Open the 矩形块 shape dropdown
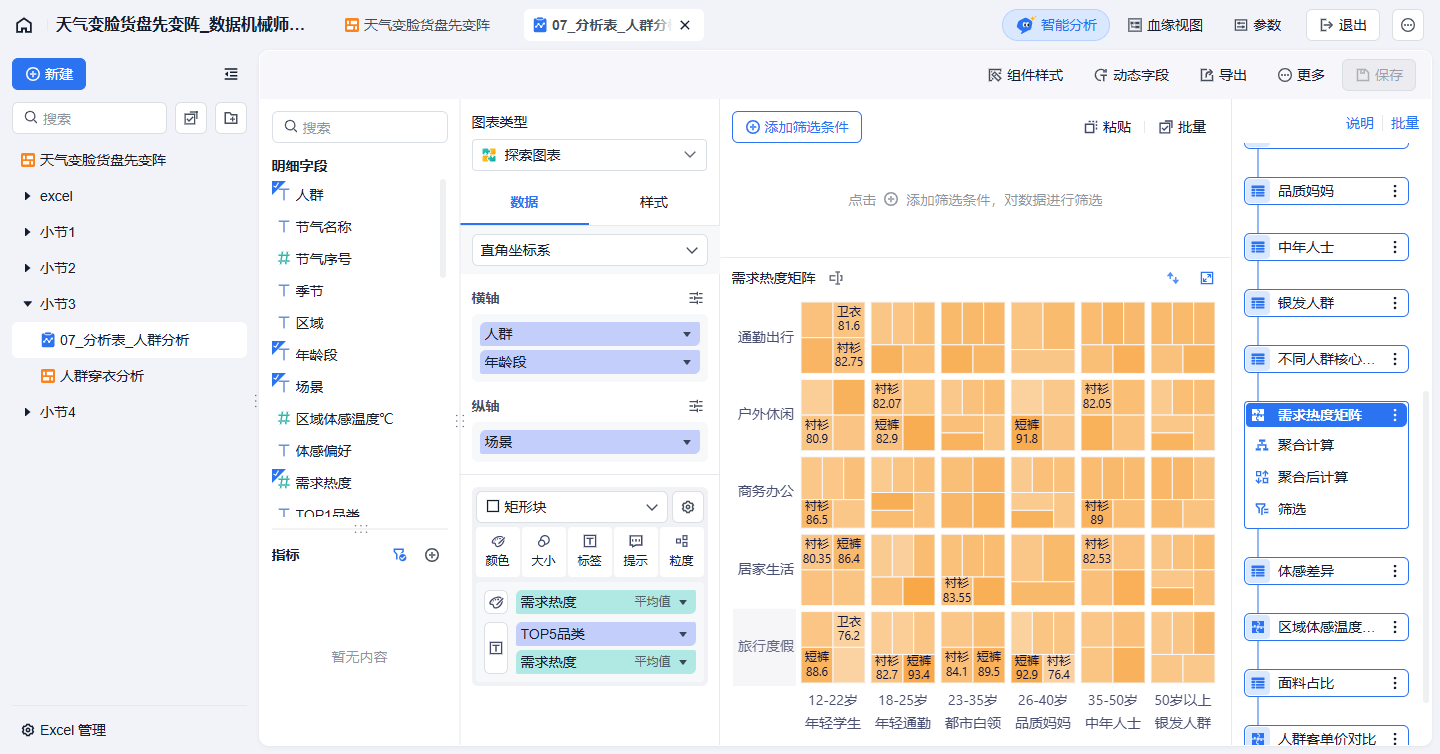The width and height of the screenshot is (1440, 754). click(x=571, y=507)
